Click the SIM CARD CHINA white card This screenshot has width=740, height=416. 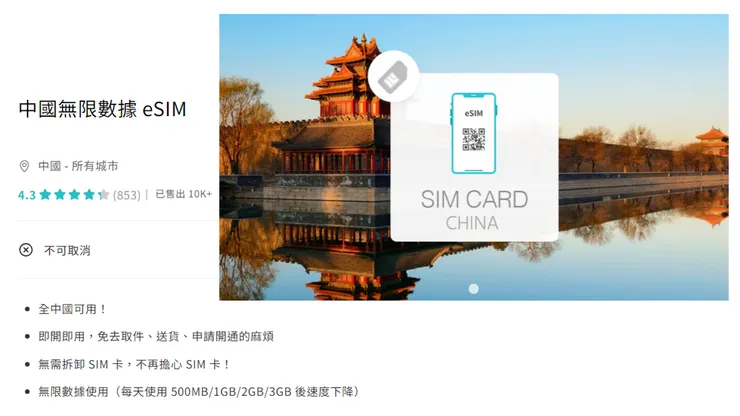(x=474, y=157)
